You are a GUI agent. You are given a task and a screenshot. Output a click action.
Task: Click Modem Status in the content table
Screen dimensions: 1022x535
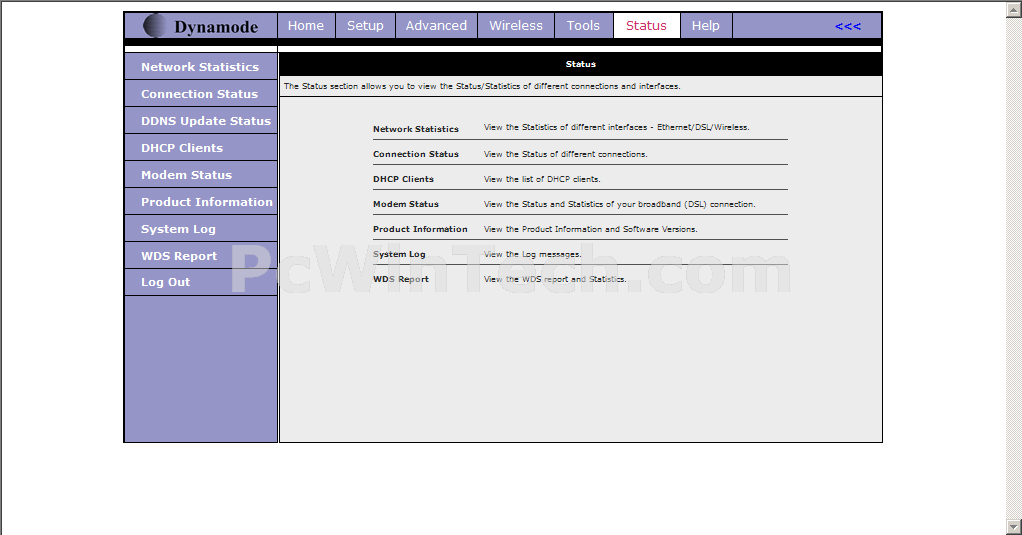[x=406, y=204]
